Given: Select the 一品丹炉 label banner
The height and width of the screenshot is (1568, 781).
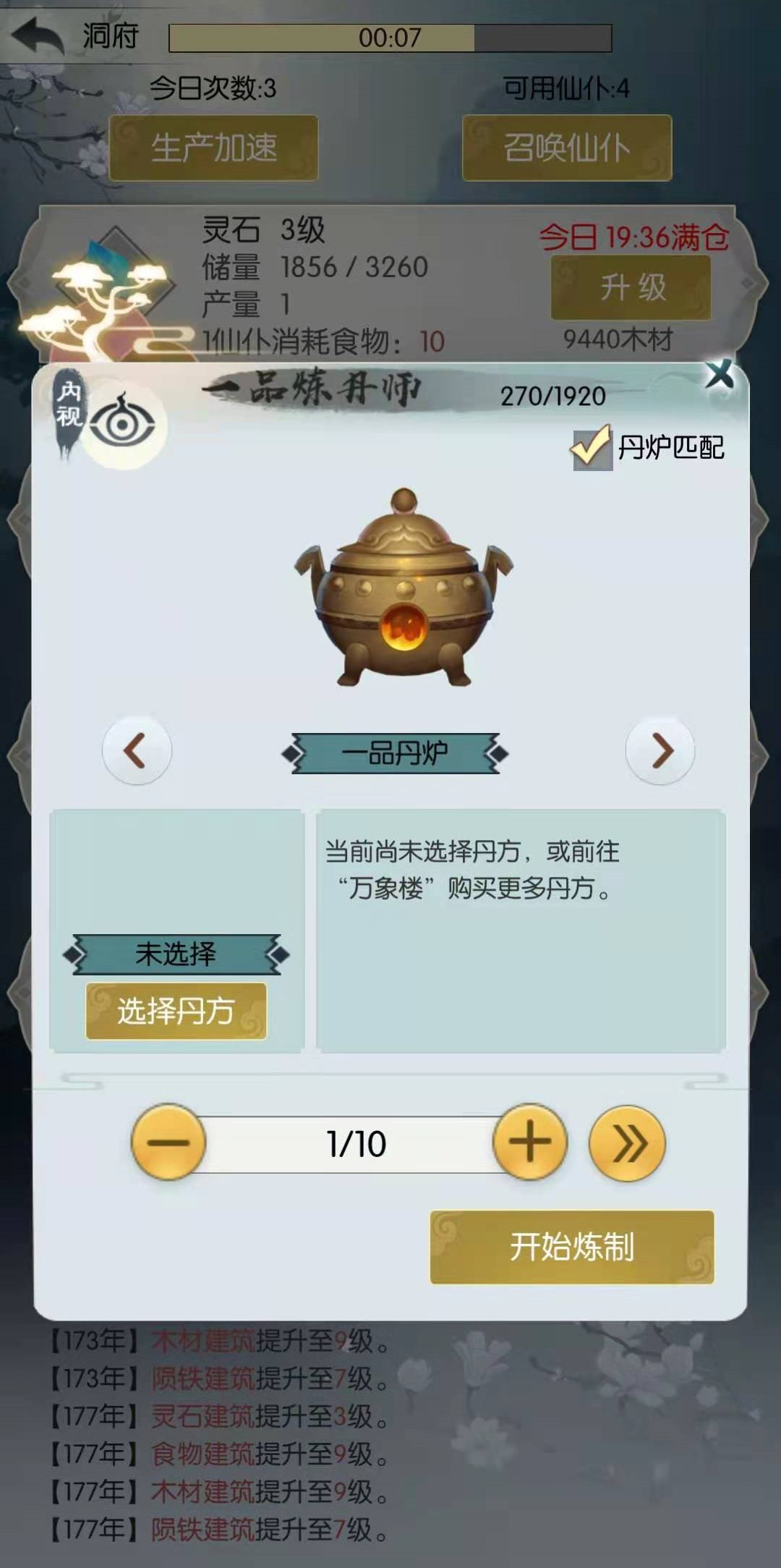Looking at the screenshot, I should tap(395, 753).
